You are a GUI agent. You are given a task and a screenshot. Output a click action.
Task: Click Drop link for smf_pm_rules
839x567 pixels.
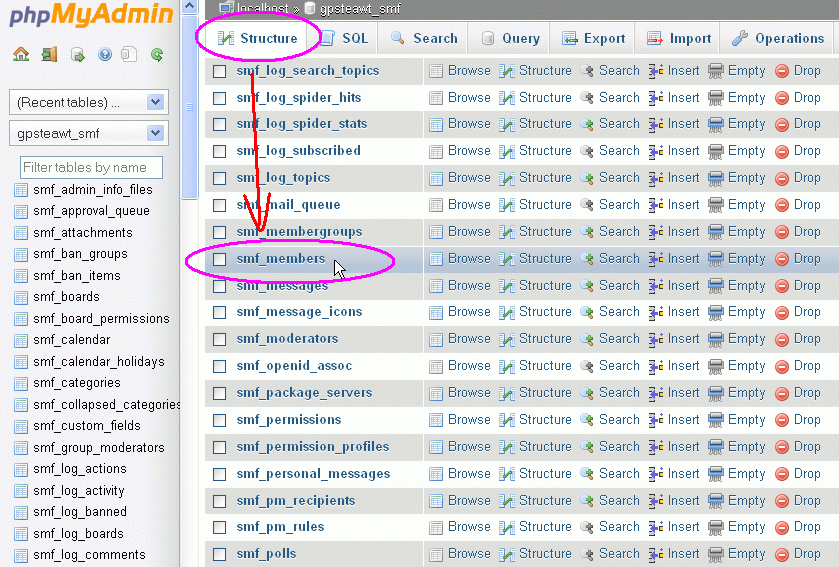[x=807, y=527]
